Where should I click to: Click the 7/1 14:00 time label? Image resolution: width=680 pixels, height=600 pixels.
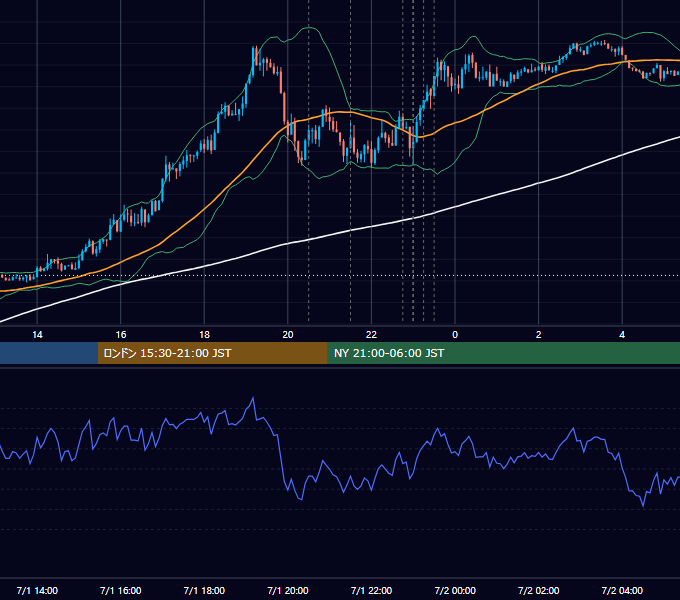point(37,590)
